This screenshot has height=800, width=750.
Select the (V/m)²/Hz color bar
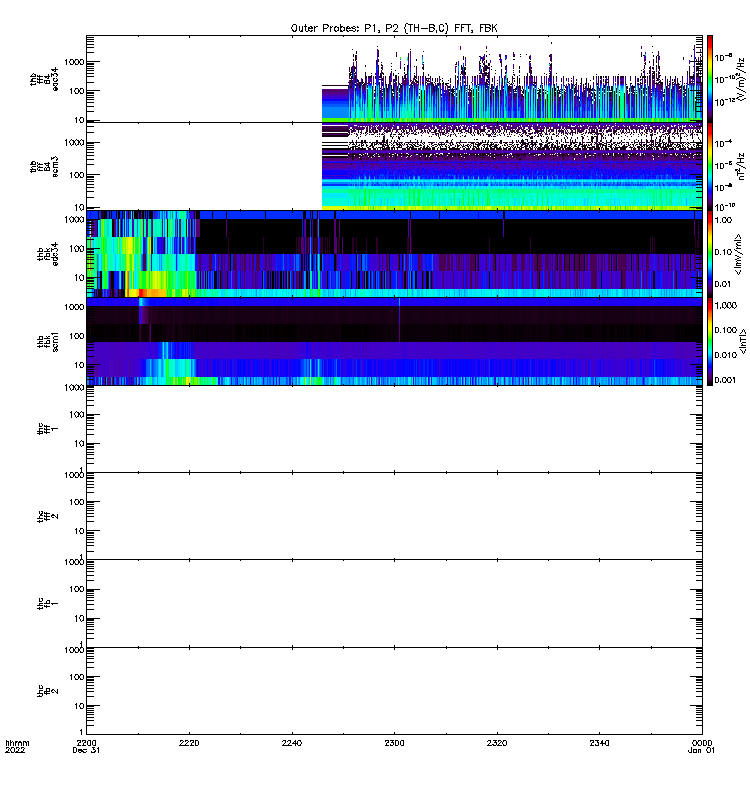click(x=709, y=79)
